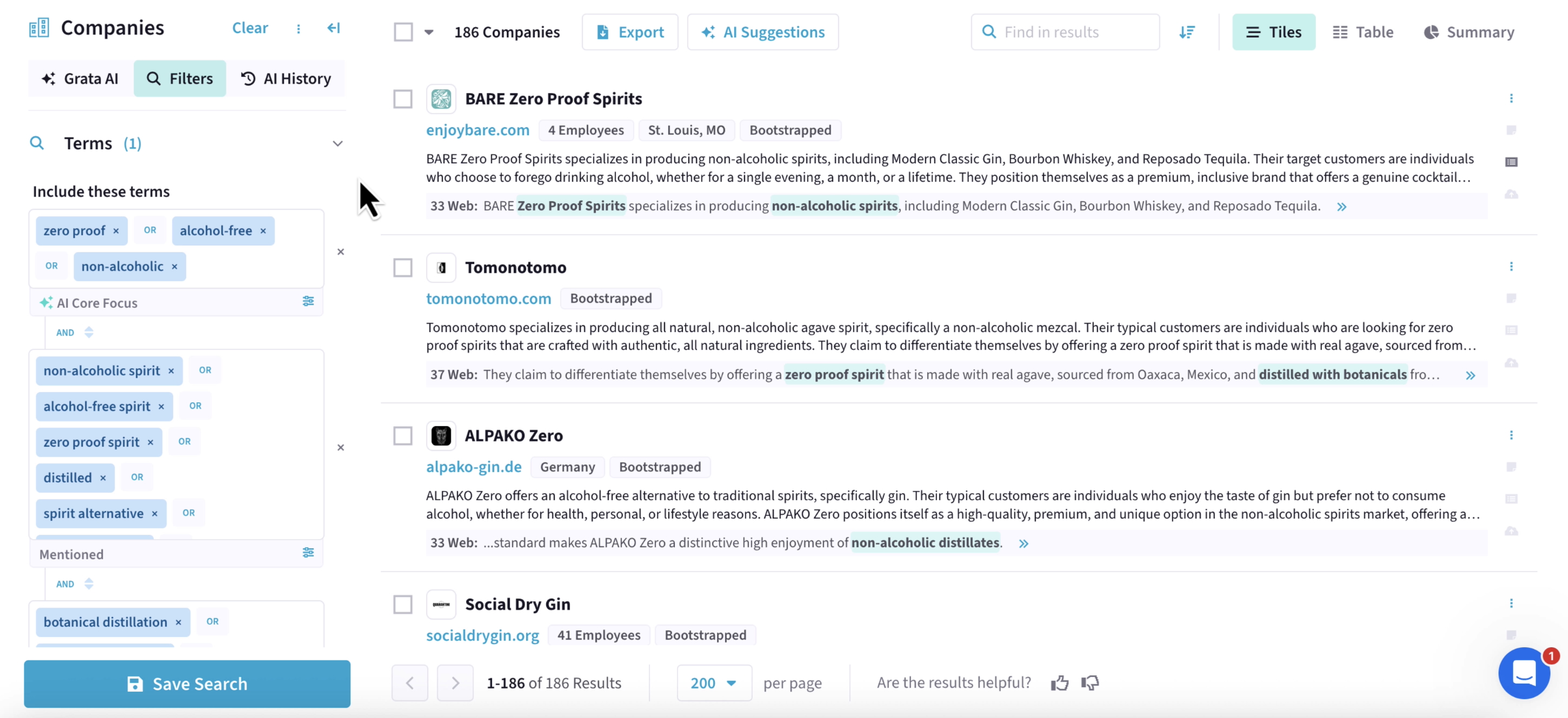The width and height of the screenshot is (1568, 718).
Task: Check the BARE Zero Proof Spirits checkbox
Action: [402, 98]
